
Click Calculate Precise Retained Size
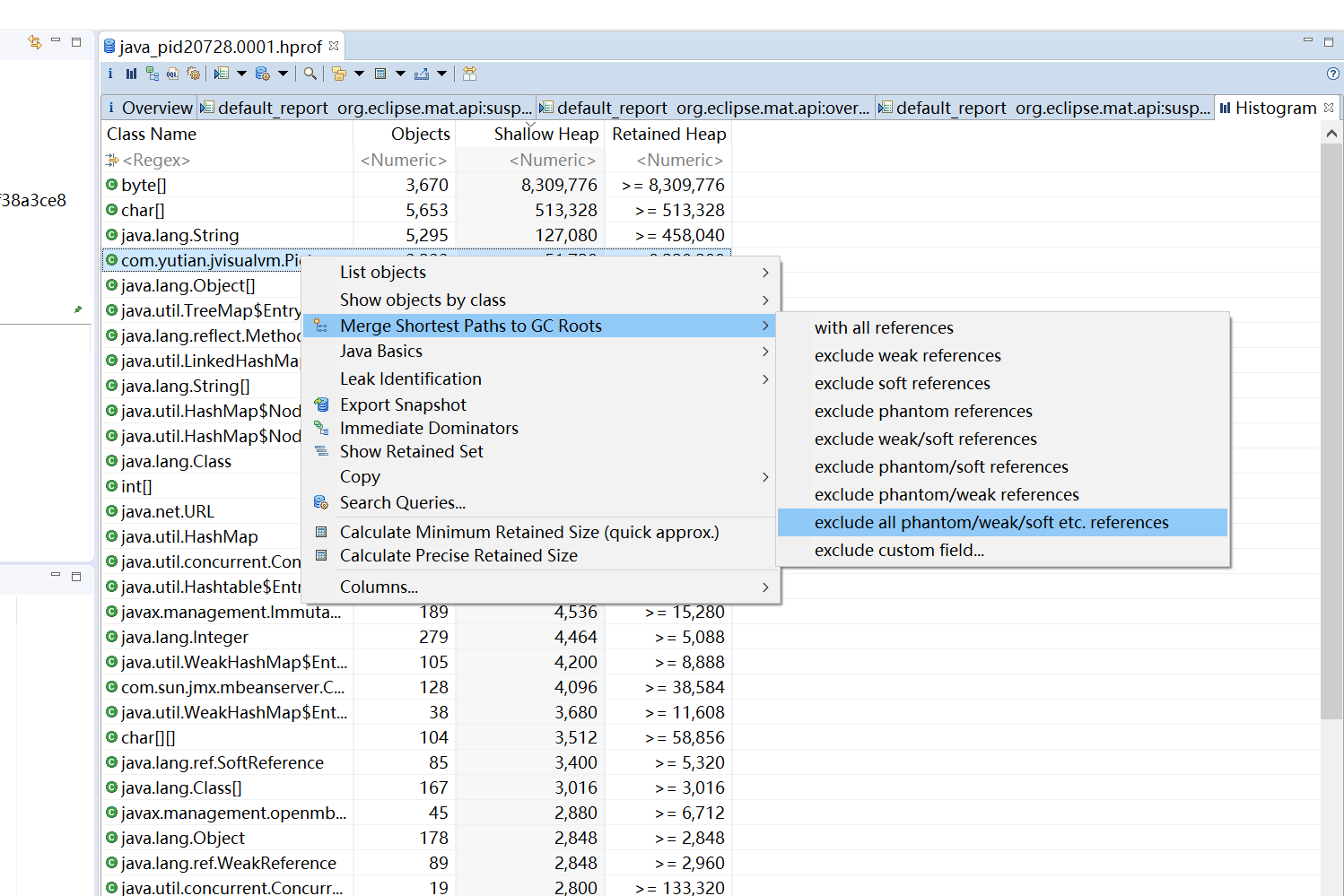[458, 556]
